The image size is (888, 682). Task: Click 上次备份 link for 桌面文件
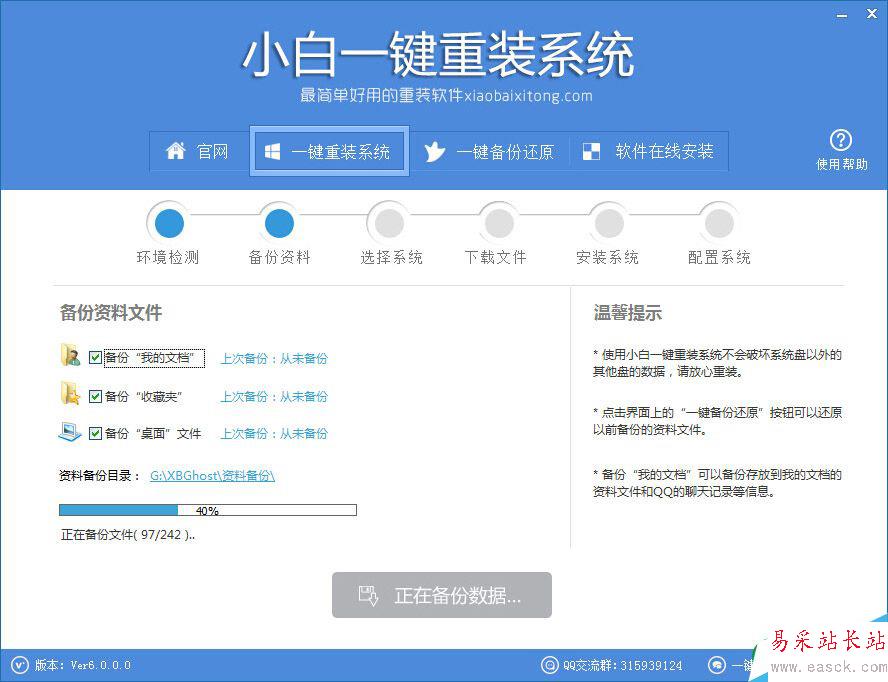[x=274, y=434]
